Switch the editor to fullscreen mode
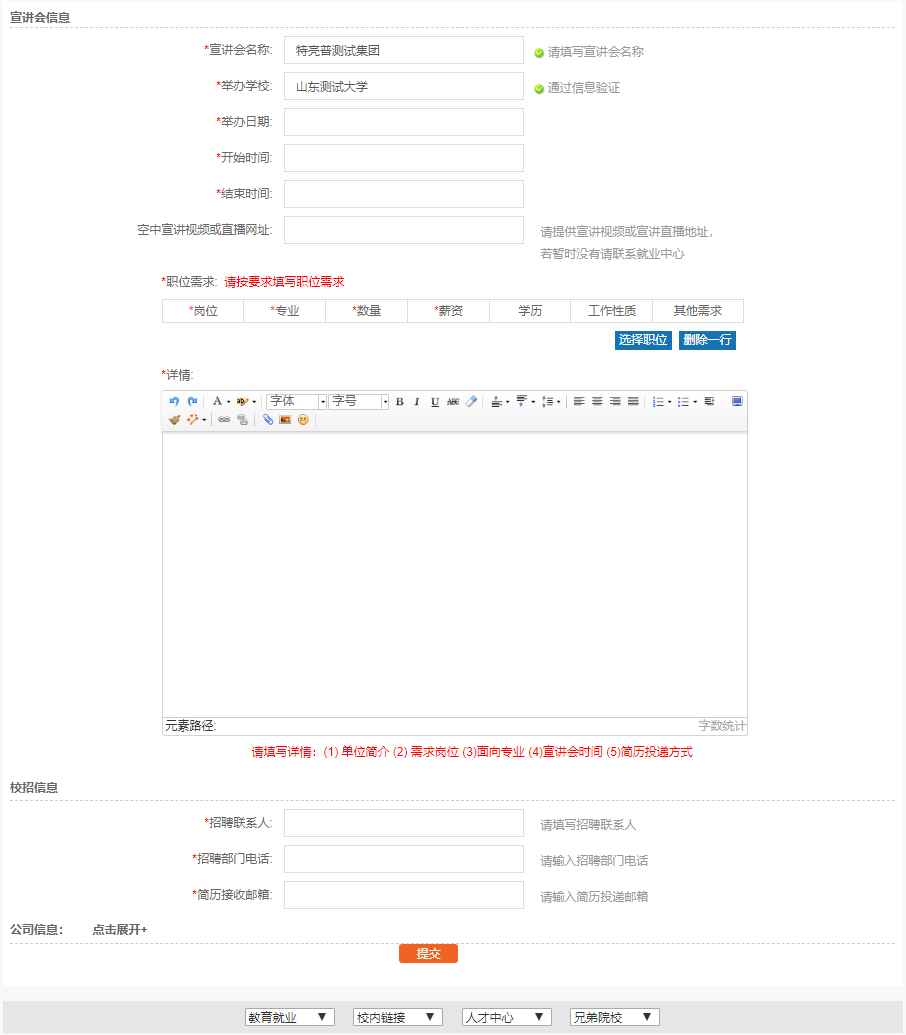Image resolution: width=906 pixels, height=1035 pixels. pos(737,401)
